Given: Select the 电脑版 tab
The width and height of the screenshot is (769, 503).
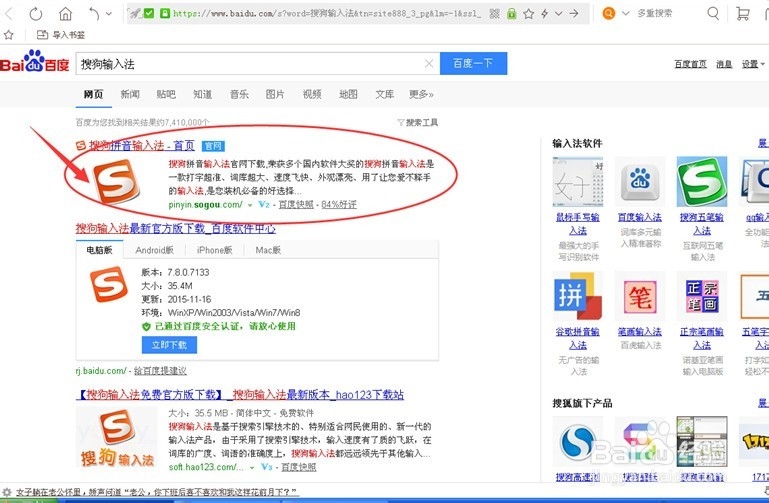Looking at the screenshot, I should pos(100,250).
